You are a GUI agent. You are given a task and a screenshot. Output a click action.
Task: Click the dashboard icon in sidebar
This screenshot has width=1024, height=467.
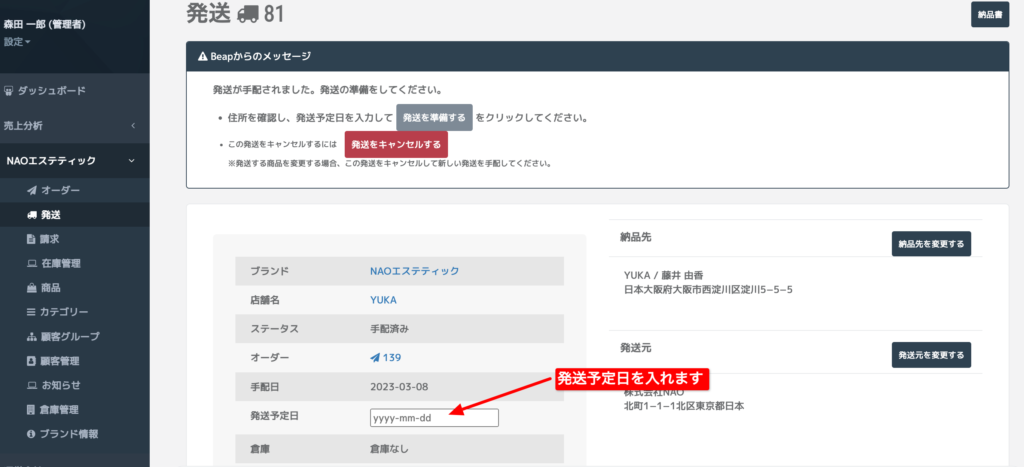pos(10,91)
